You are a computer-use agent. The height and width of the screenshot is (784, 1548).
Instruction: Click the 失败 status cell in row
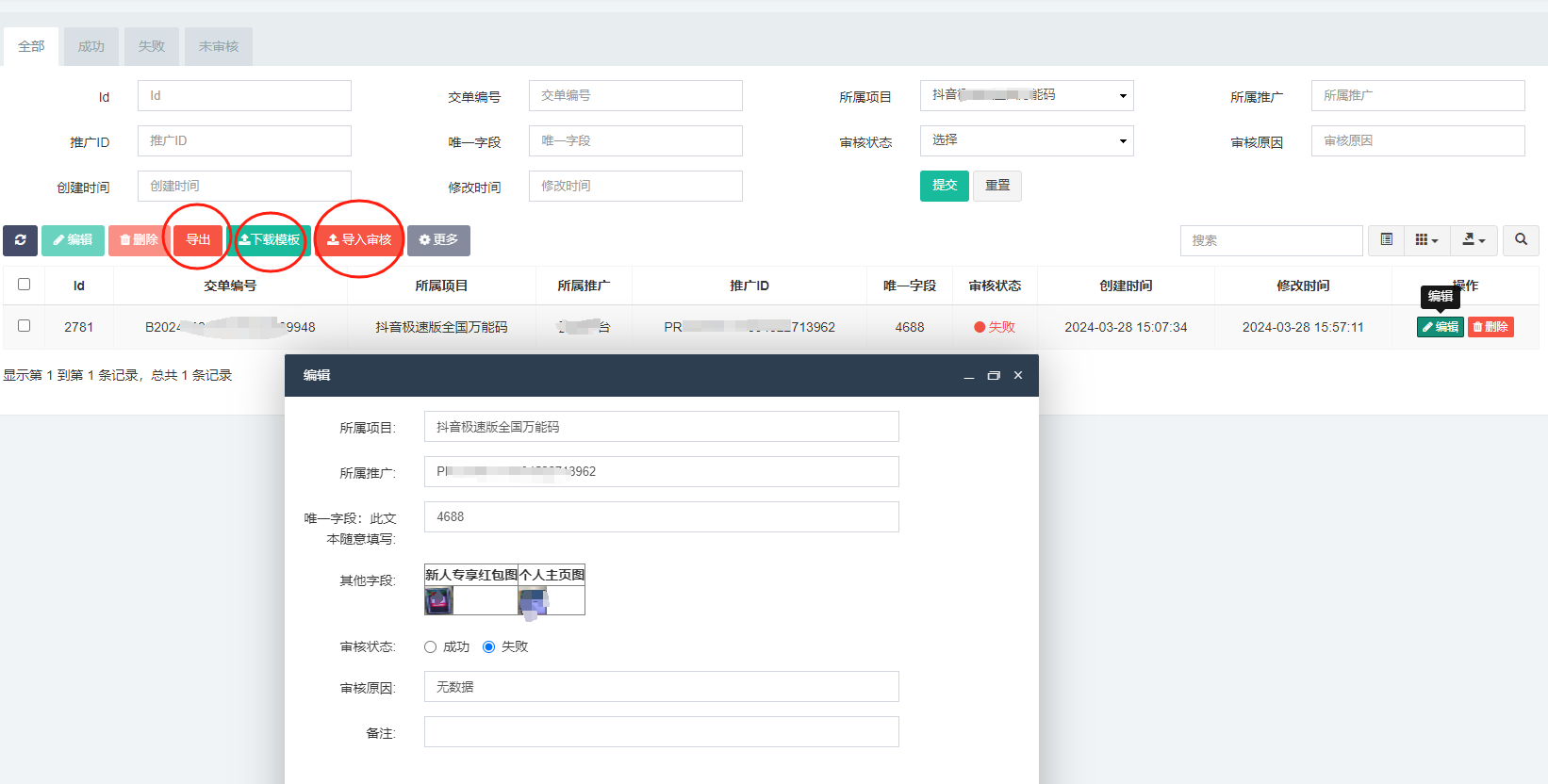995,327
